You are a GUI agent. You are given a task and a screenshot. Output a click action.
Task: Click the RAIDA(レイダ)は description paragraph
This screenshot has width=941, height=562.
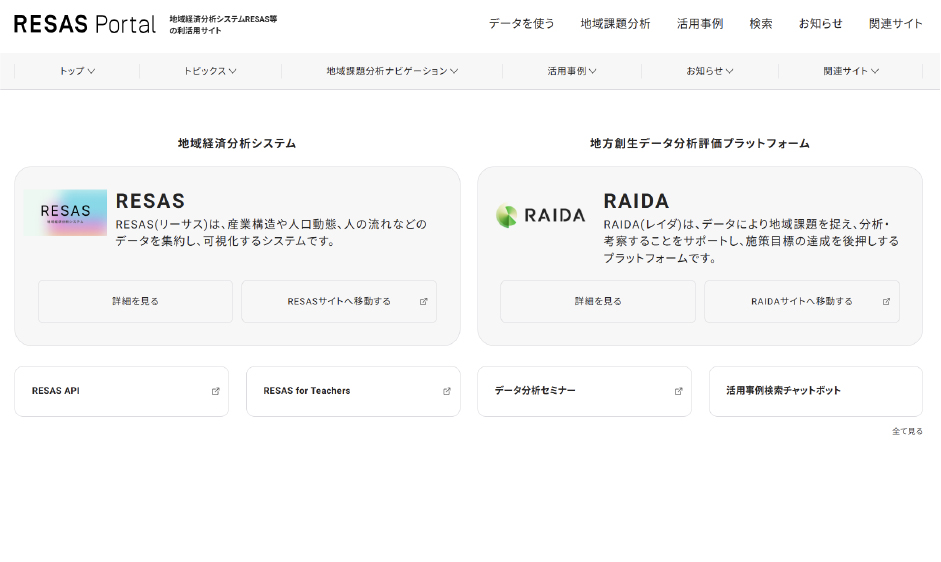751,241
